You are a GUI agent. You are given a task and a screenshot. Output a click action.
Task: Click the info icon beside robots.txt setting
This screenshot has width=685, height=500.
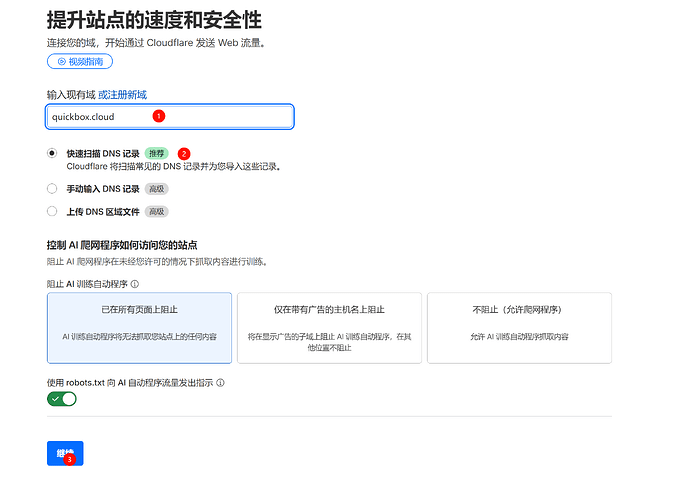[x=221, y=383]
